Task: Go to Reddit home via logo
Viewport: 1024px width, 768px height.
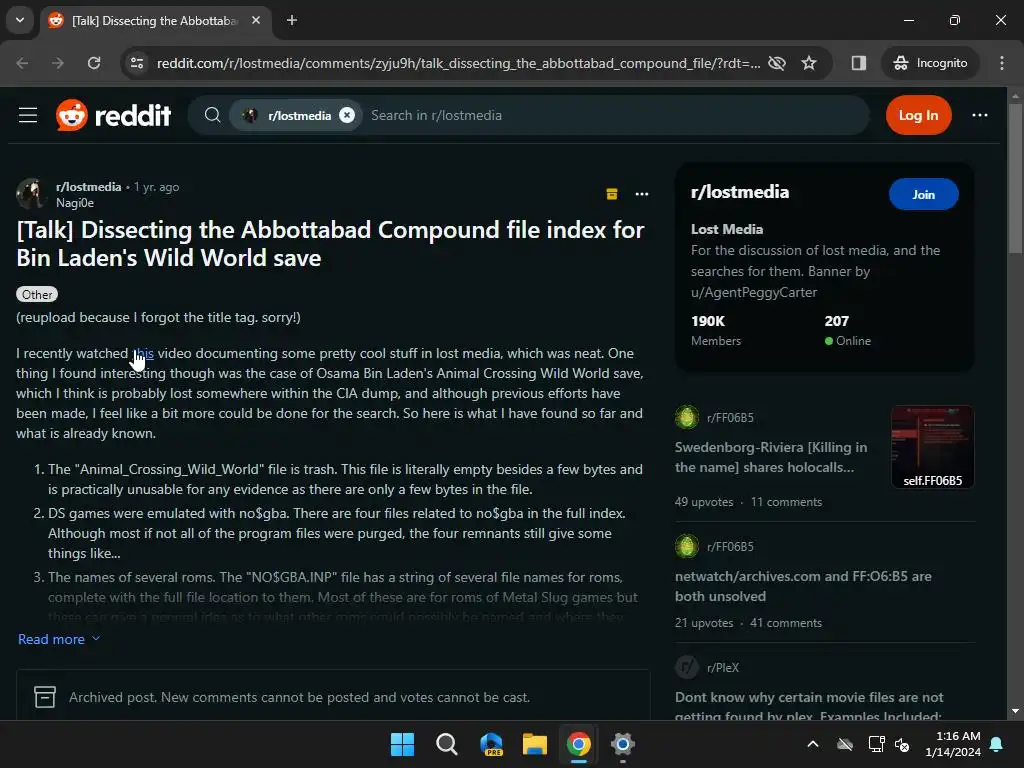Action: point(114,116)
